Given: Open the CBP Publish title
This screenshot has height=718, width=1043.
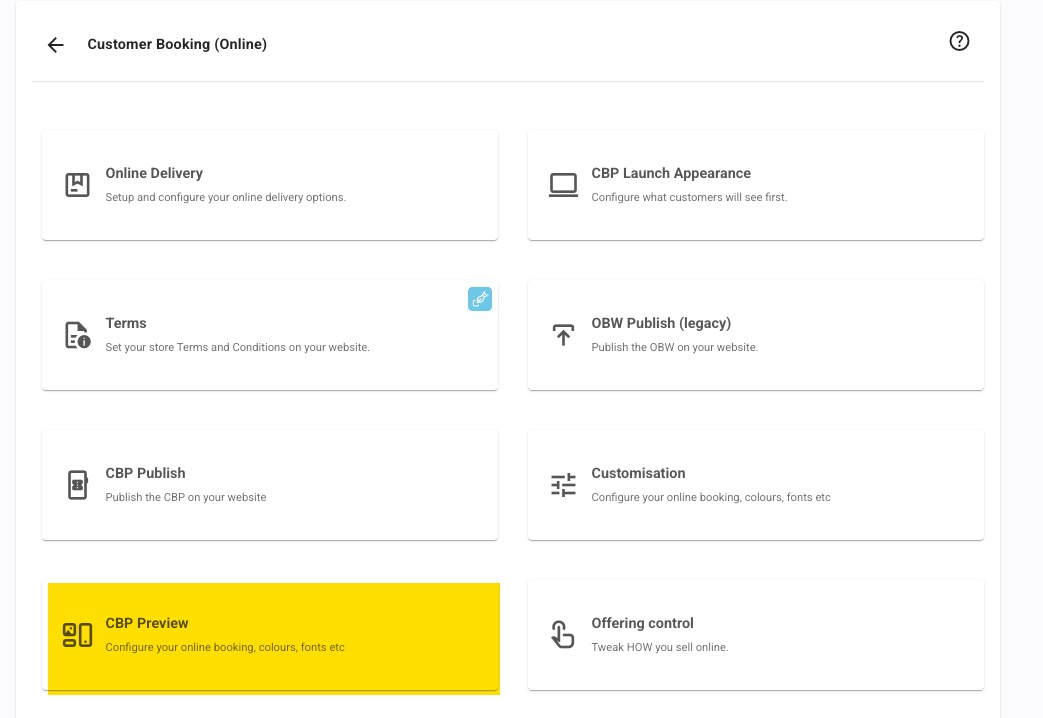Looking at the screenshot, I should (x=145, y=473).
